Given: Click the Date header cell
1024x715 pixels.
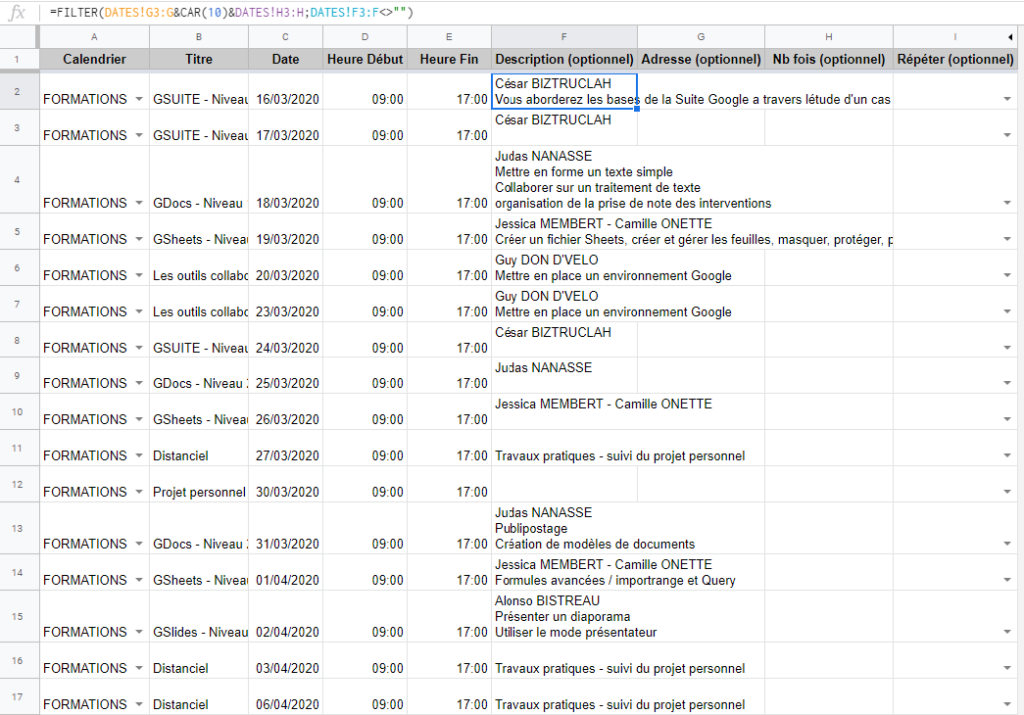Looking at the screenshot, I should point(285,59).
